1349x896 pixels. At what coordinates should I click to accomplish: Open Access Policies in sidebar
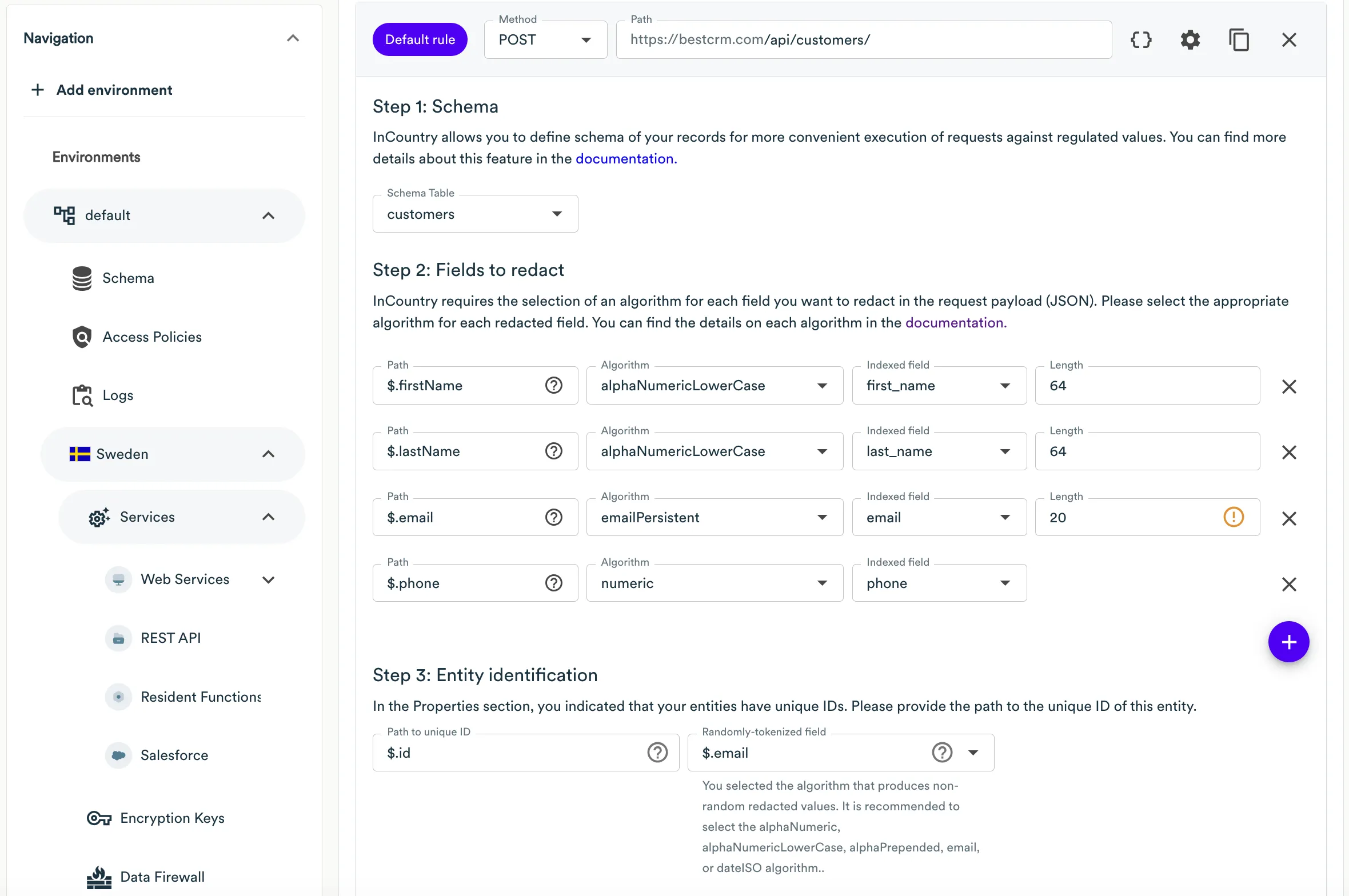click(151, 337)
